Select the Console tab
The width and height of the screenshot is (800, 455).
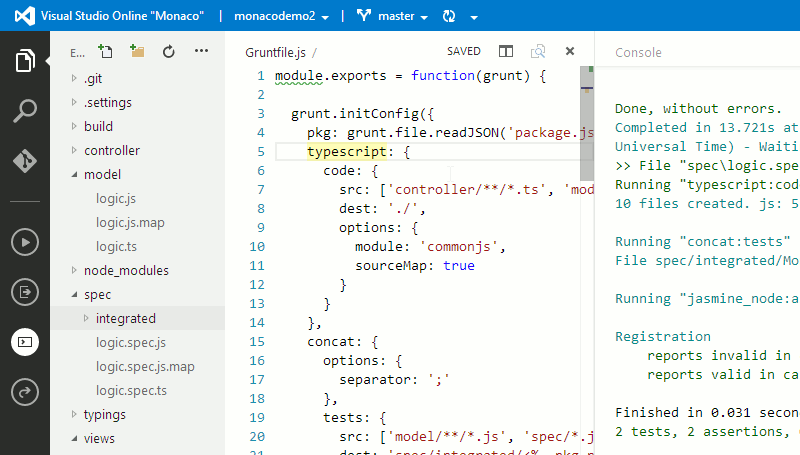tap(638, 53)
